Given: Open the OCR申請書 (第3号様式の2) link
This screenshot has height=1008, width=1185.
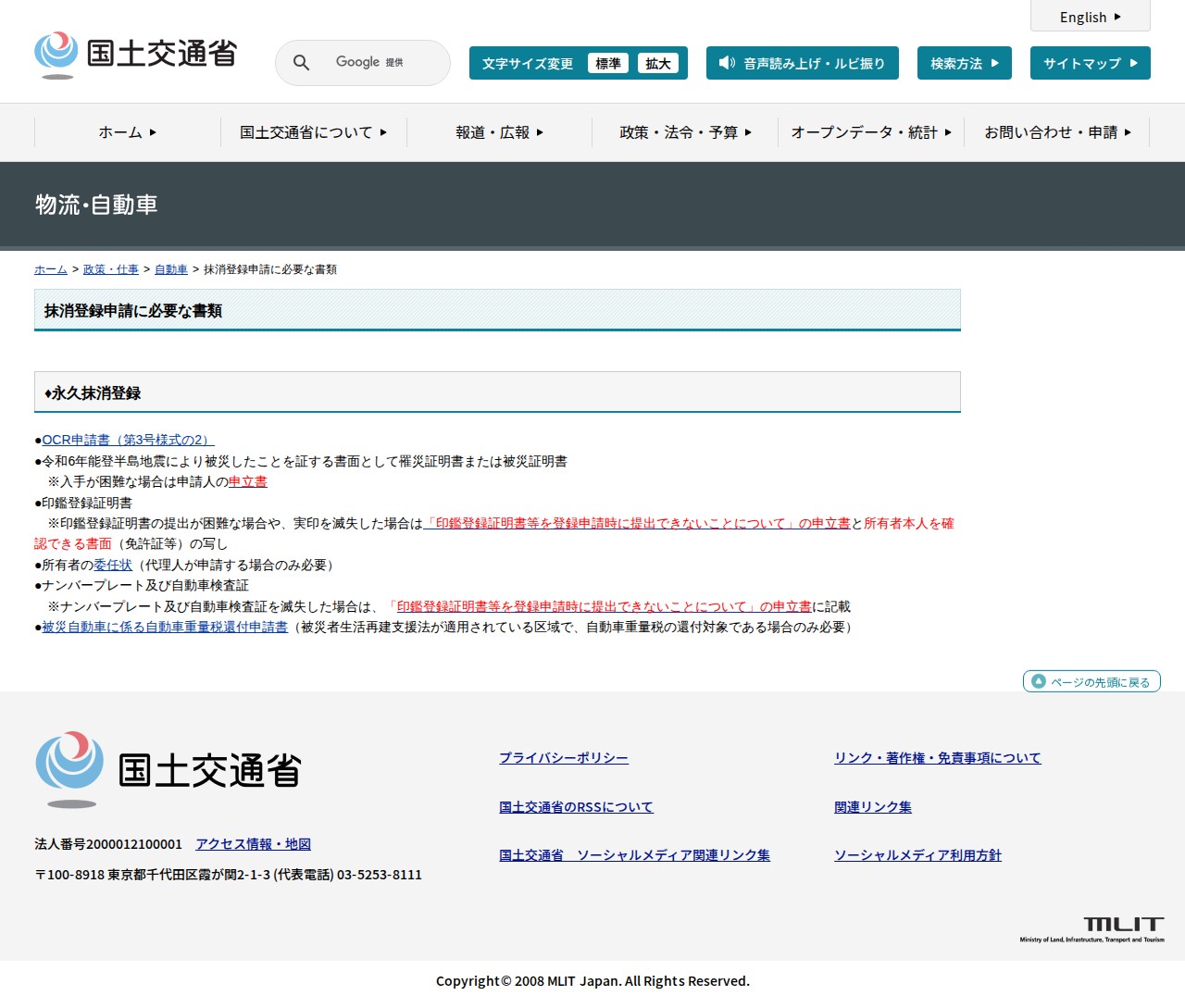Looking at the screenshot, I should pos(128,440).
